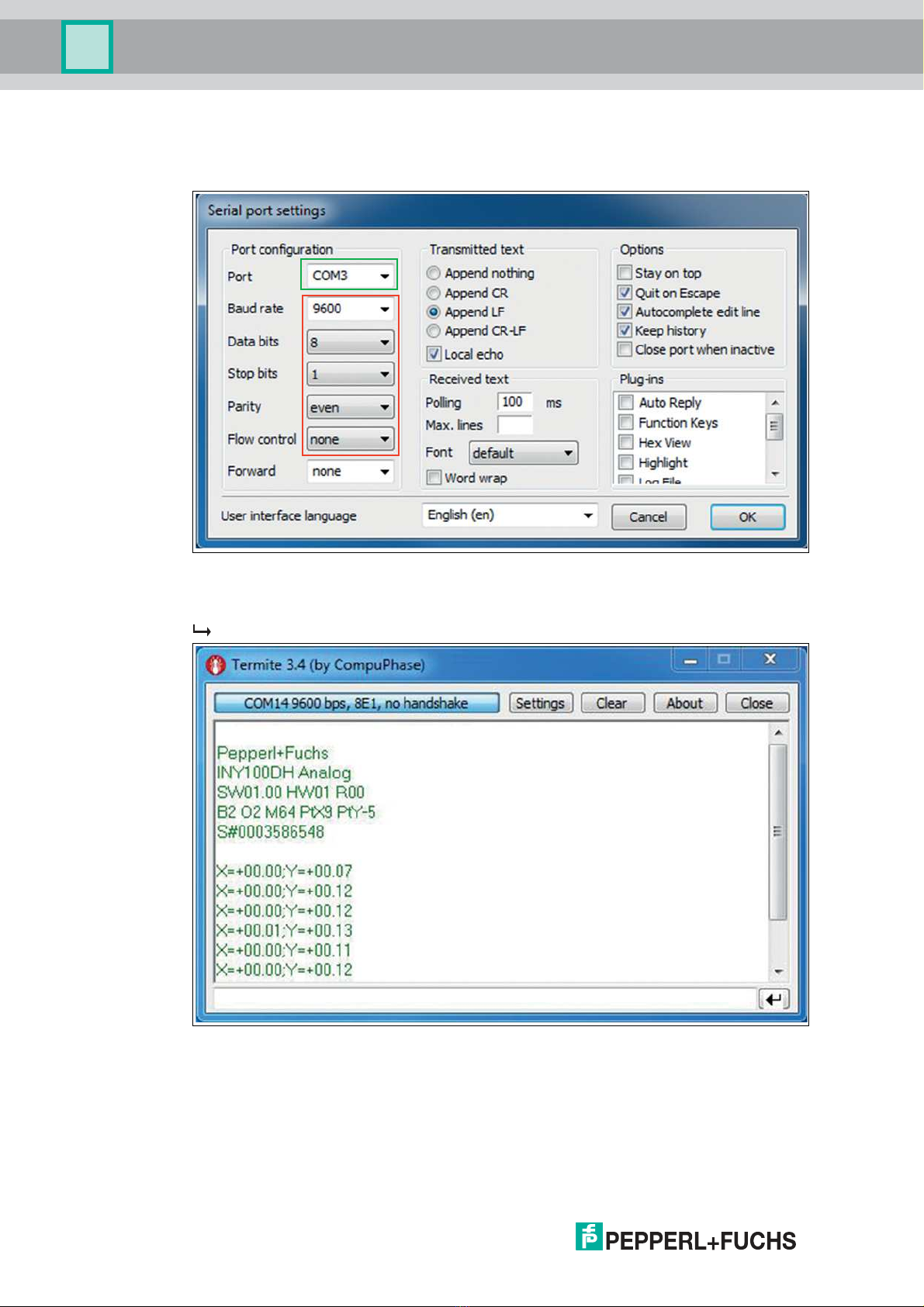Click the 'X=+00.00;Y=+00.11' reading
This screenshot has width=924, height=1307.
[x=285, y=950]
